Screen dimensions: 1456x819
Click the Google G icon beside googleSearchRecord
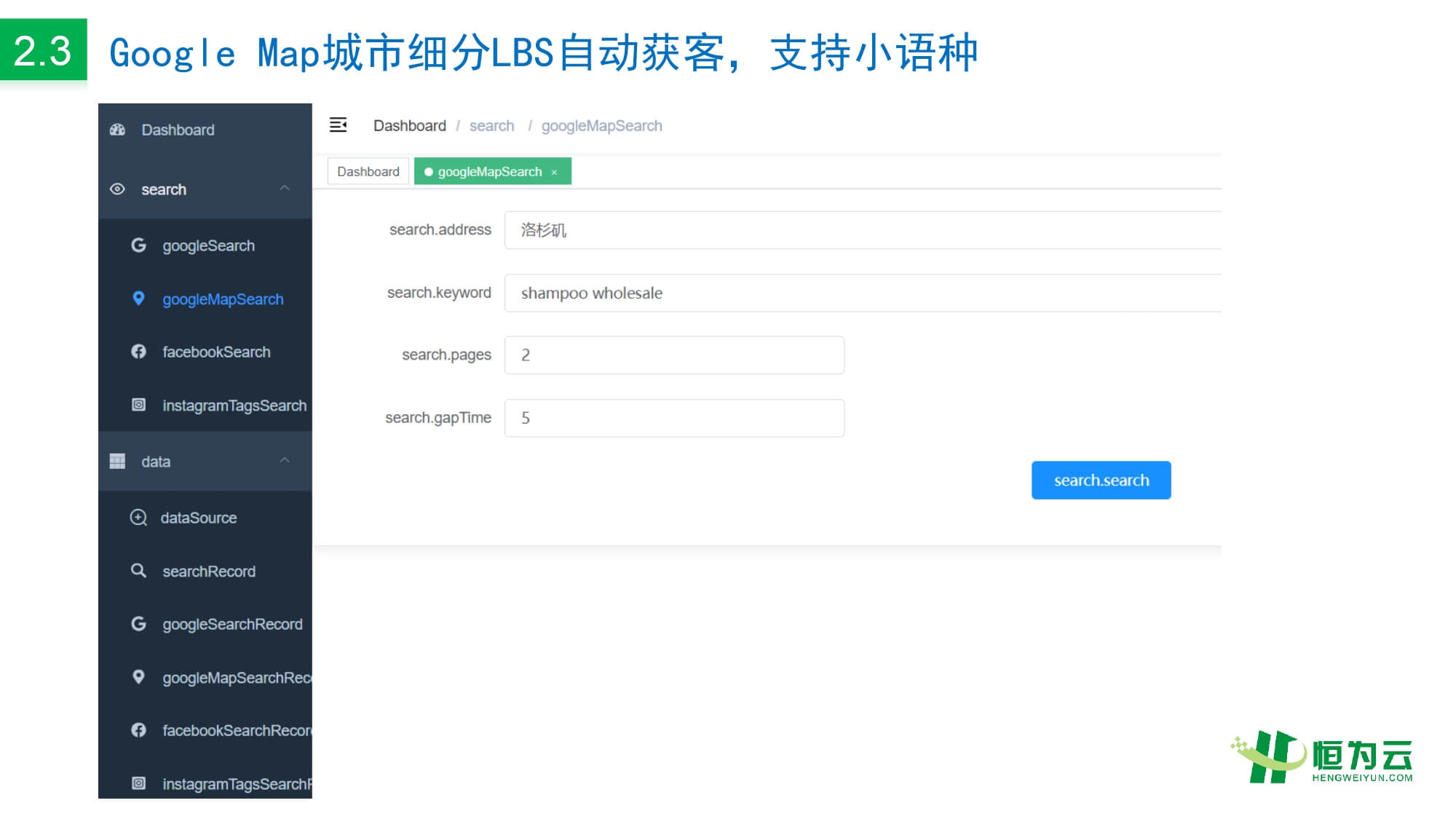tap(138, 624)
